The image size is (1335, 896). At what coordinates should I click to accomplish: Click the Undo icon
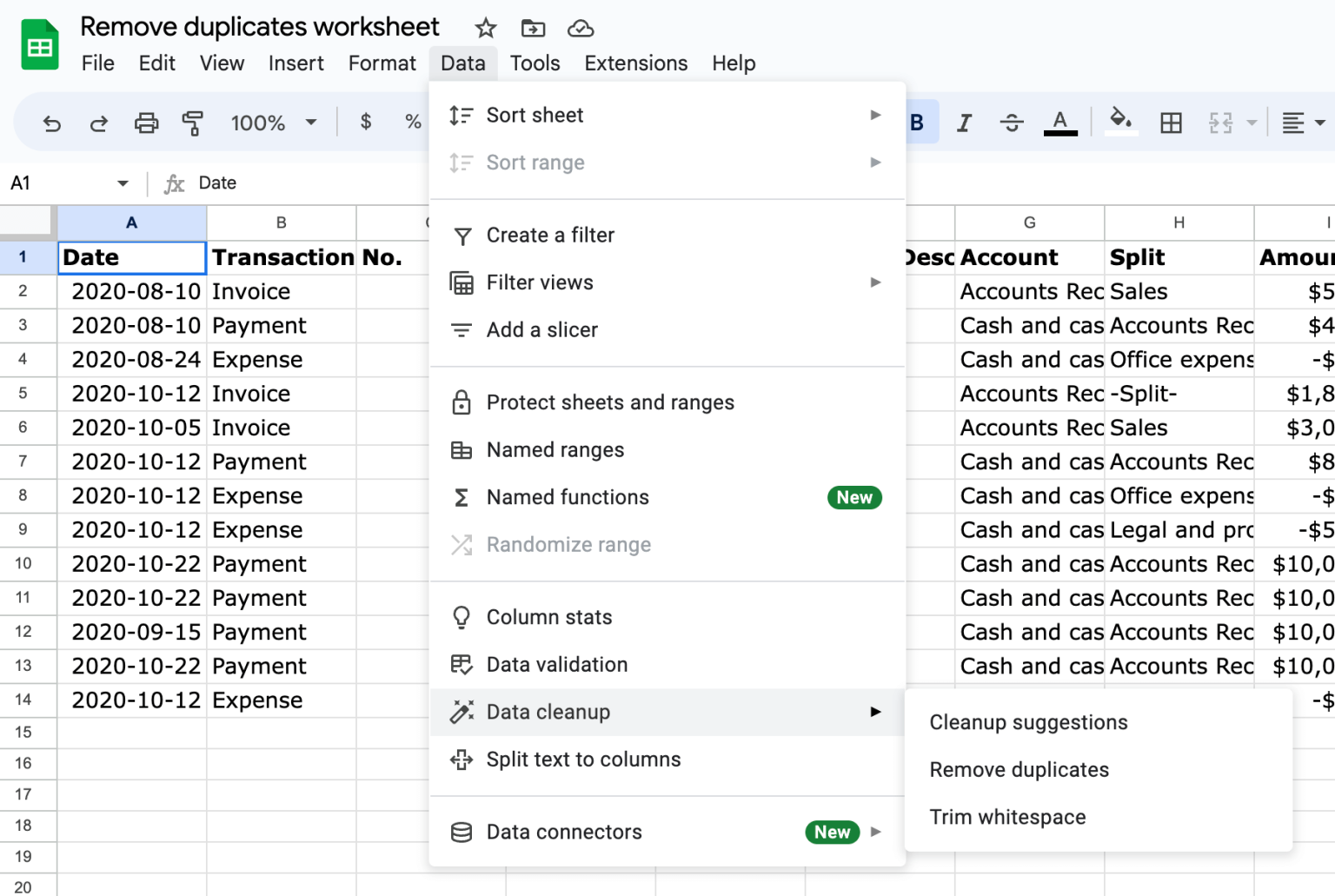click(52, 122)
